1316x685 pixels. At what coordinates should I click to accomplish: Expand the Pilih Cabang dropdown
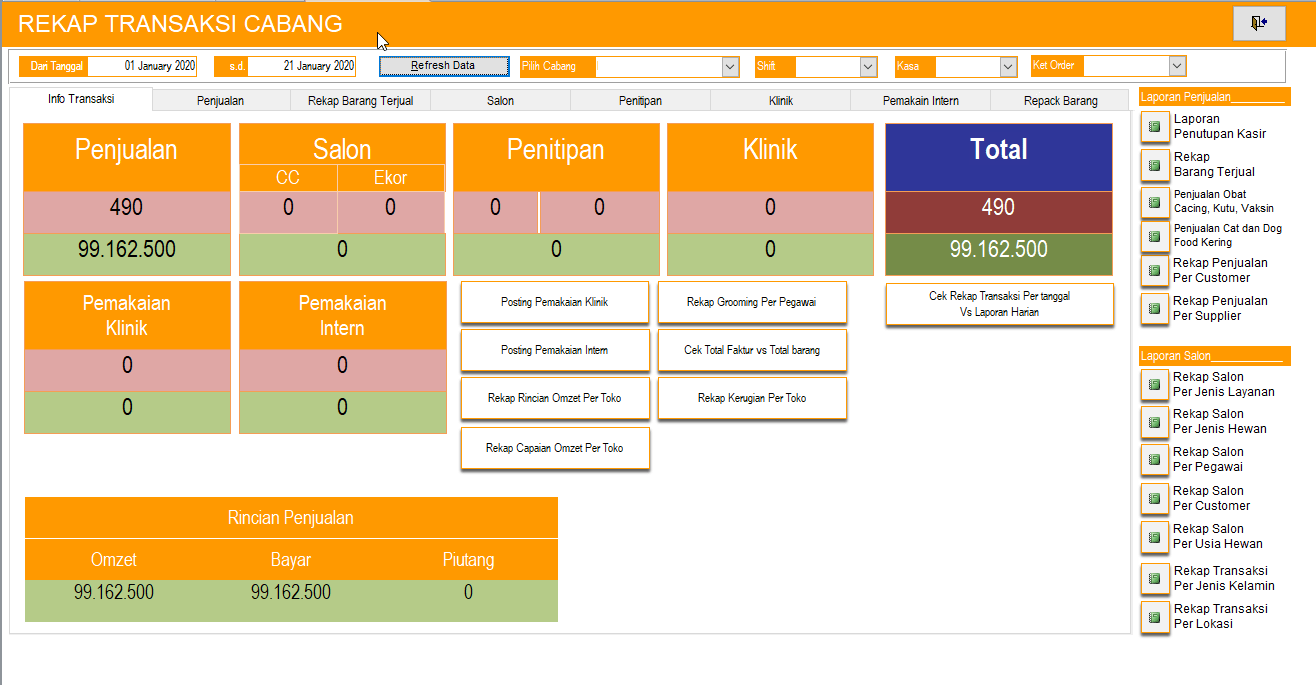[x=730, y=67]
